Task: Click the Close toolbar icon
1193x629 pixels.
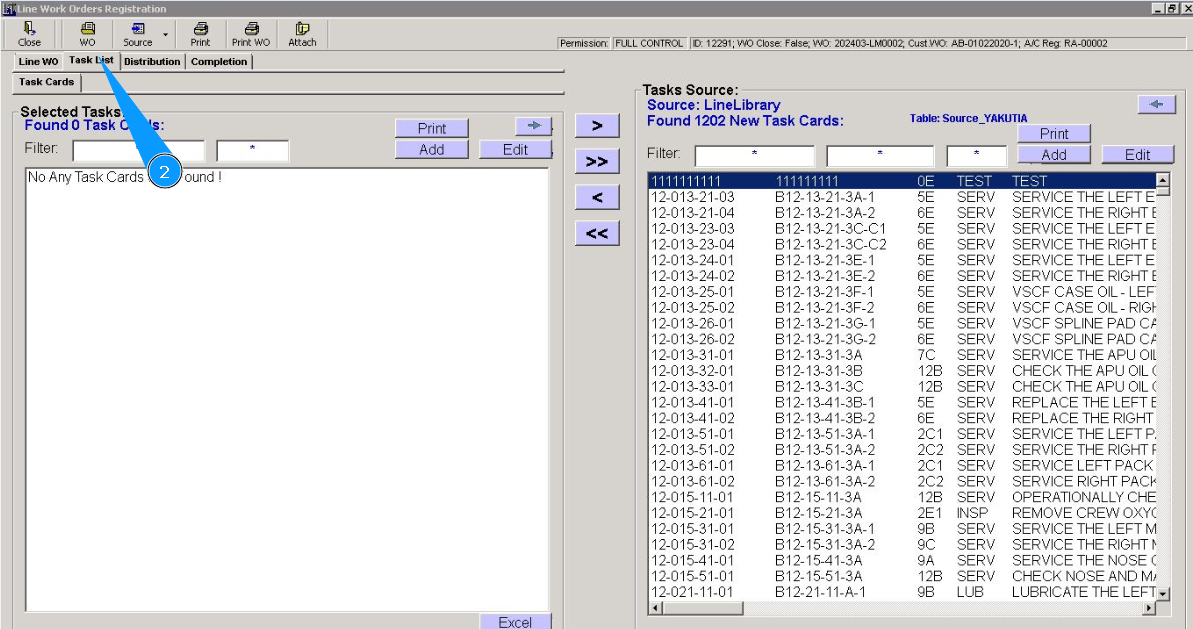Action: point(29,34)
